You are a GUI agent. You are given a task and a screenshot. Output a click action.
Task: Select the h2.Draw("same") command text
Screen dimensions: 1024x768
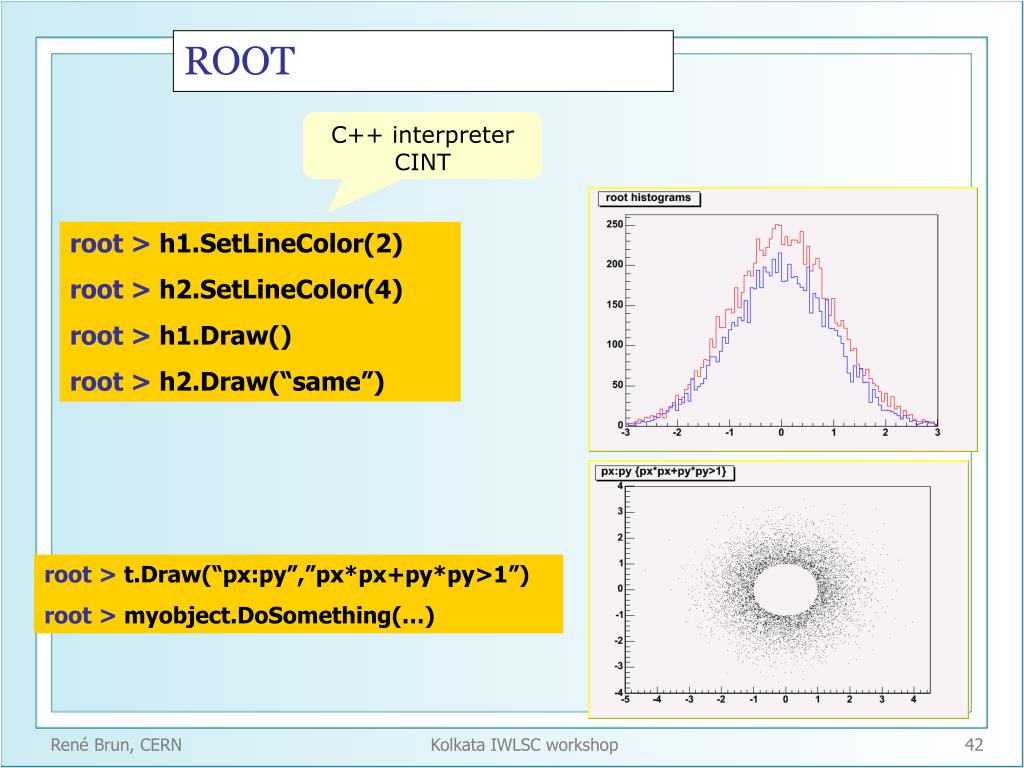click(x=272, y=381)
